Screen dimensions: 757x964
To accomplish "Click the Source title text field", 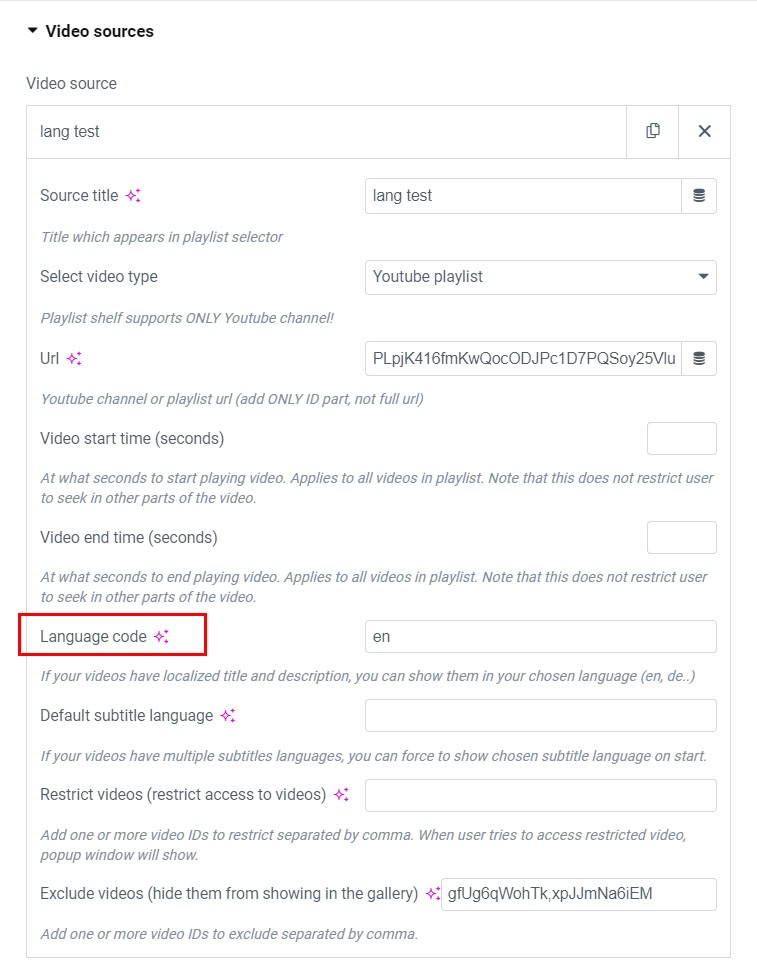I will tap(523, 196).
